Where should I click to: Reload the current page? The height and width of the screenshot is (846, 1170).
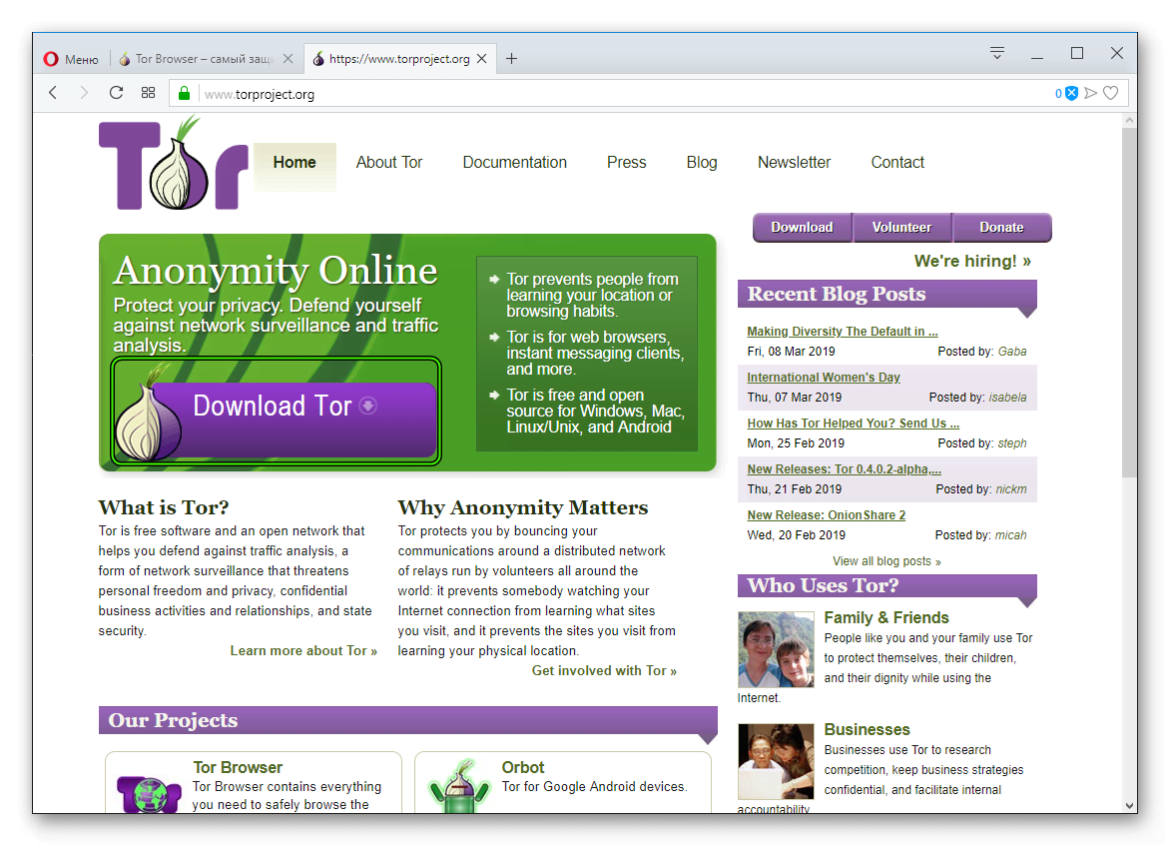pyautogui.click(x=116, y=93)
